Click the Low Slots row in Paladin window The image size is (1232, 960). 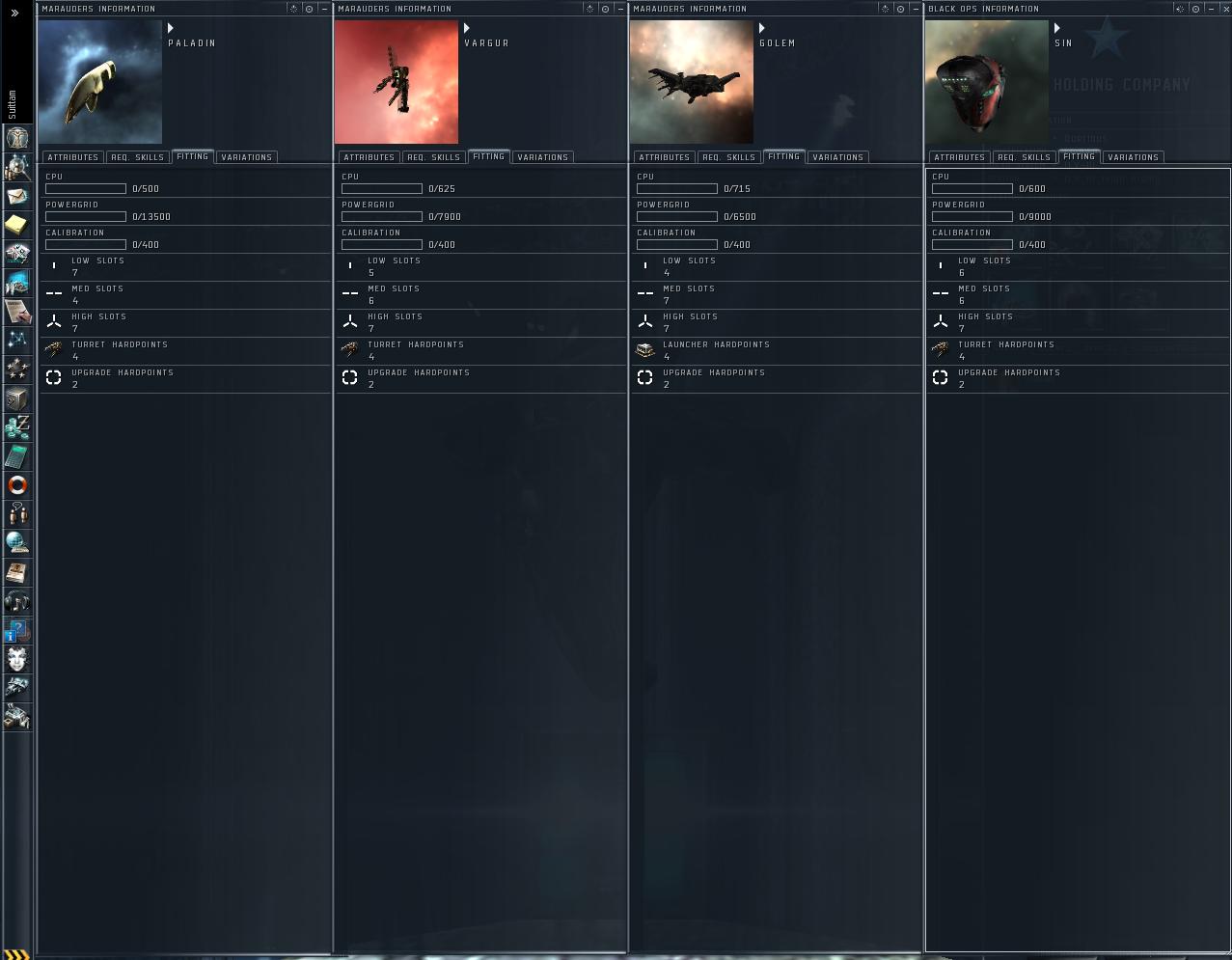click(x=186, y=267)
